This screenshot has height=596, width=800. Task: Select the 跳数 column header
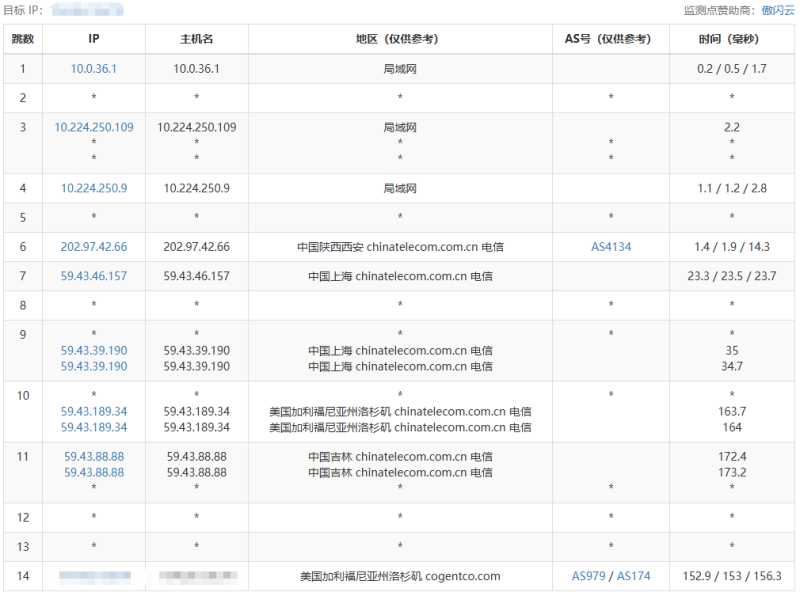[23, 39]
